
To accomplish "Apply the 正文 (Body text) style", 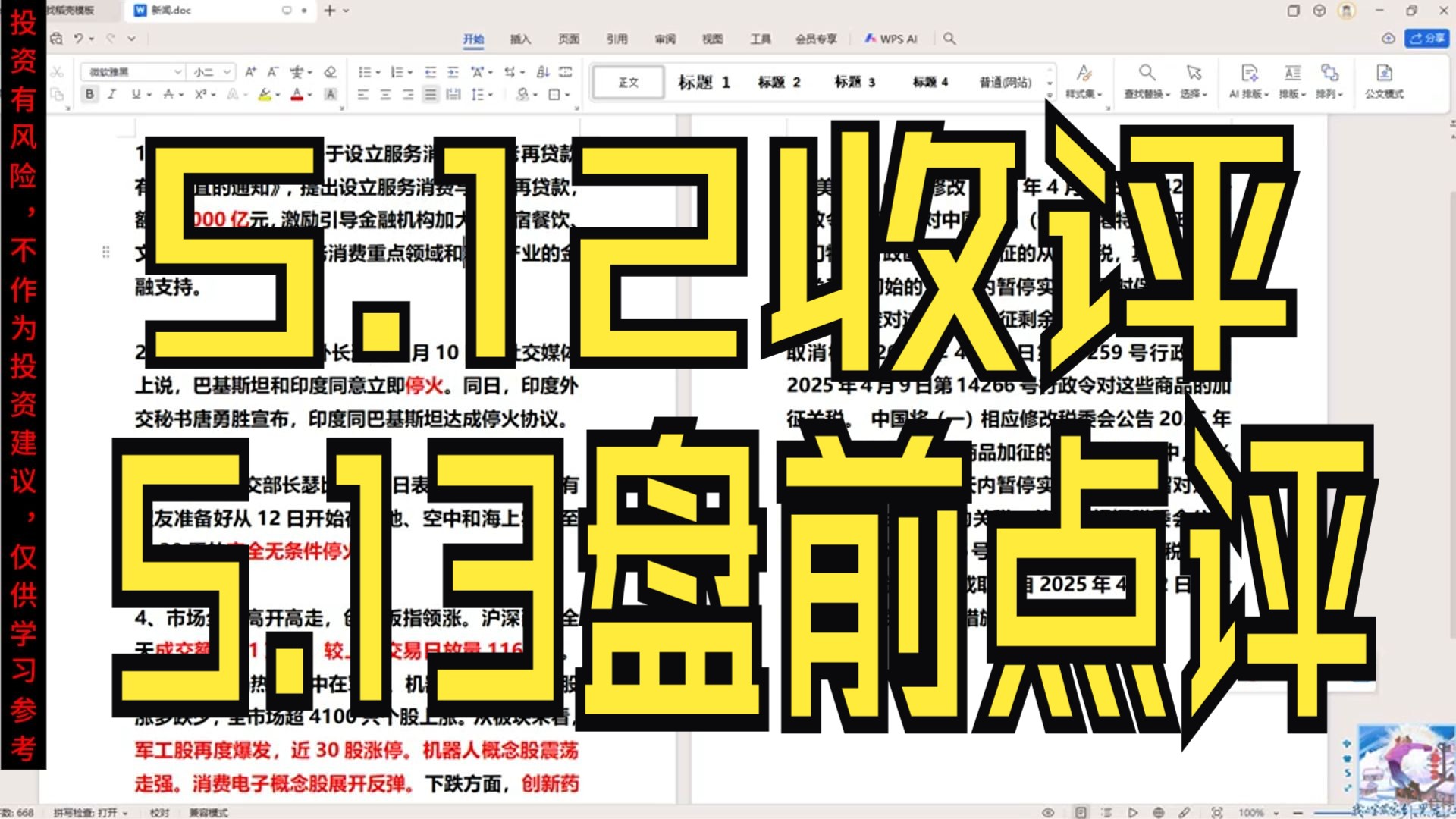I will [x=628, y=83].
